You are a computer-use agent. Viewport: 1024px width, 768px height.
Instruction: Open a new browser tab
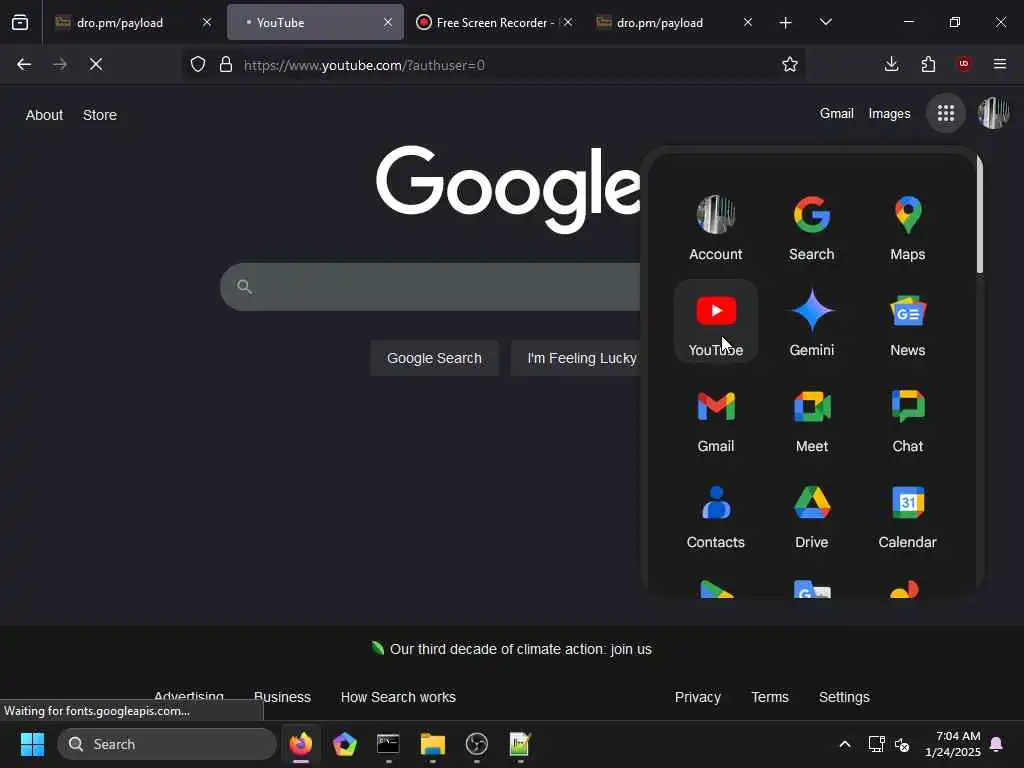(786, 23)
